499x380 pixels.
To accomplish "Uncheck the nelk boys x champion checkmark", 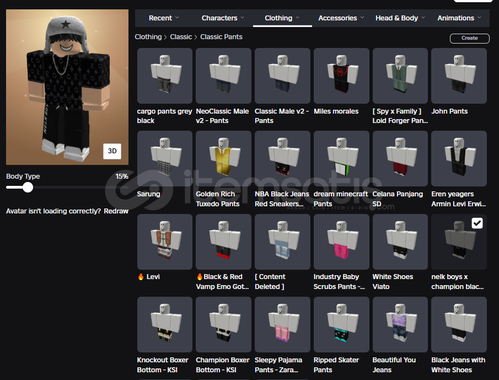I will (x=477, y=223).
